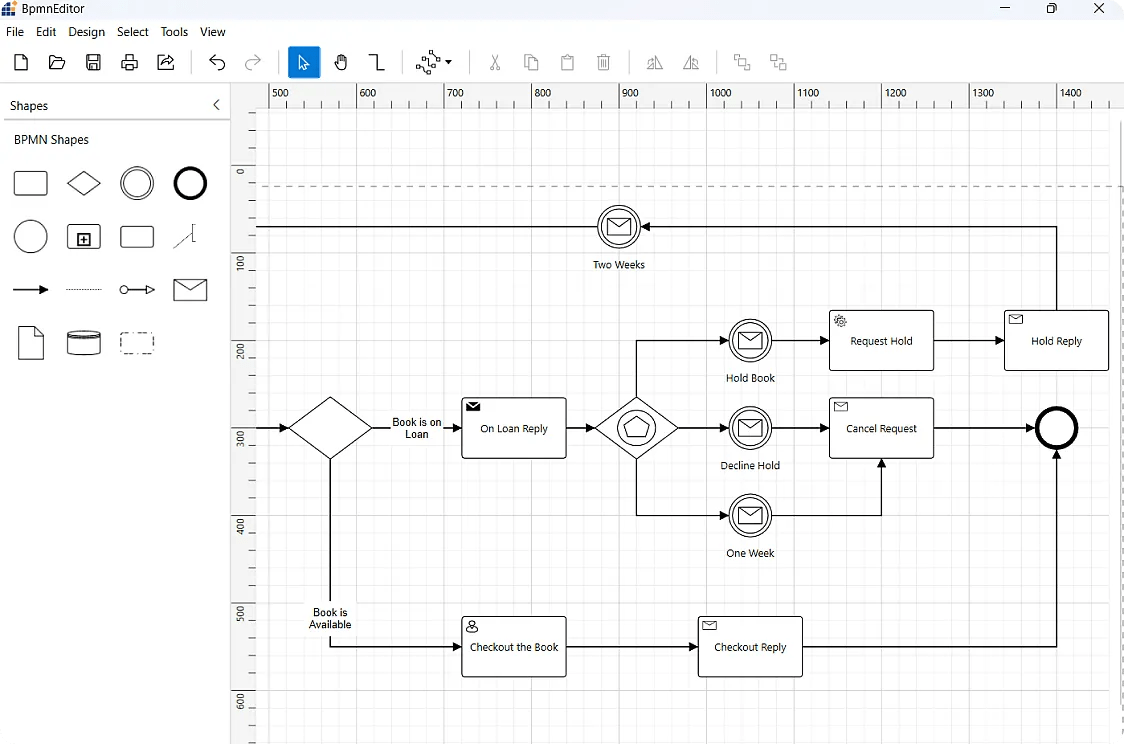Toggle the pointer selection tool
This screenshot has height=744, width=1124.
pyautogui.click(x=304, y=62)
